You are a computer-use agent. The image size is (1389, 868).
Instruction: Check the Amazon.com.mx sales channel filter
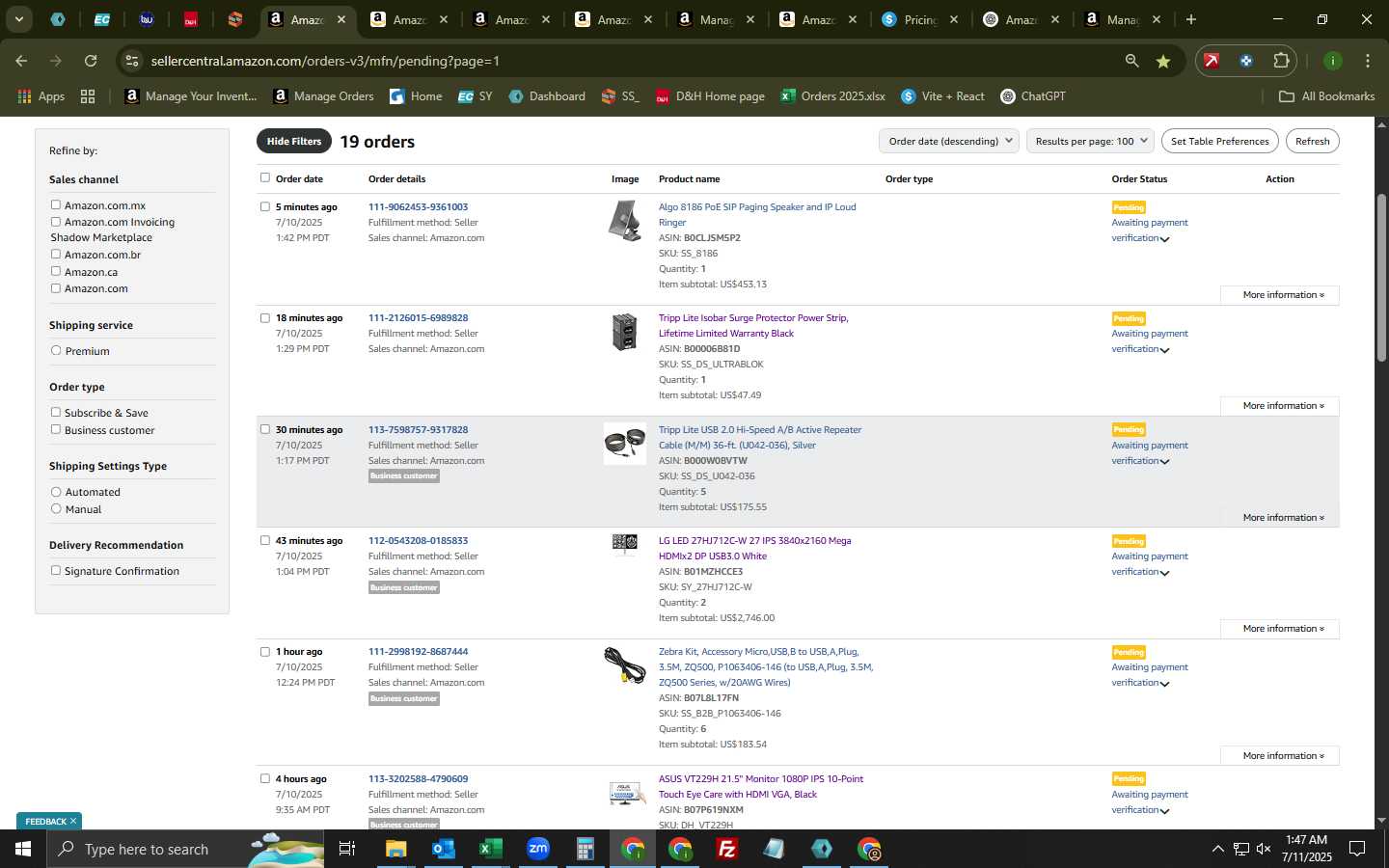(x=56, y=204)
